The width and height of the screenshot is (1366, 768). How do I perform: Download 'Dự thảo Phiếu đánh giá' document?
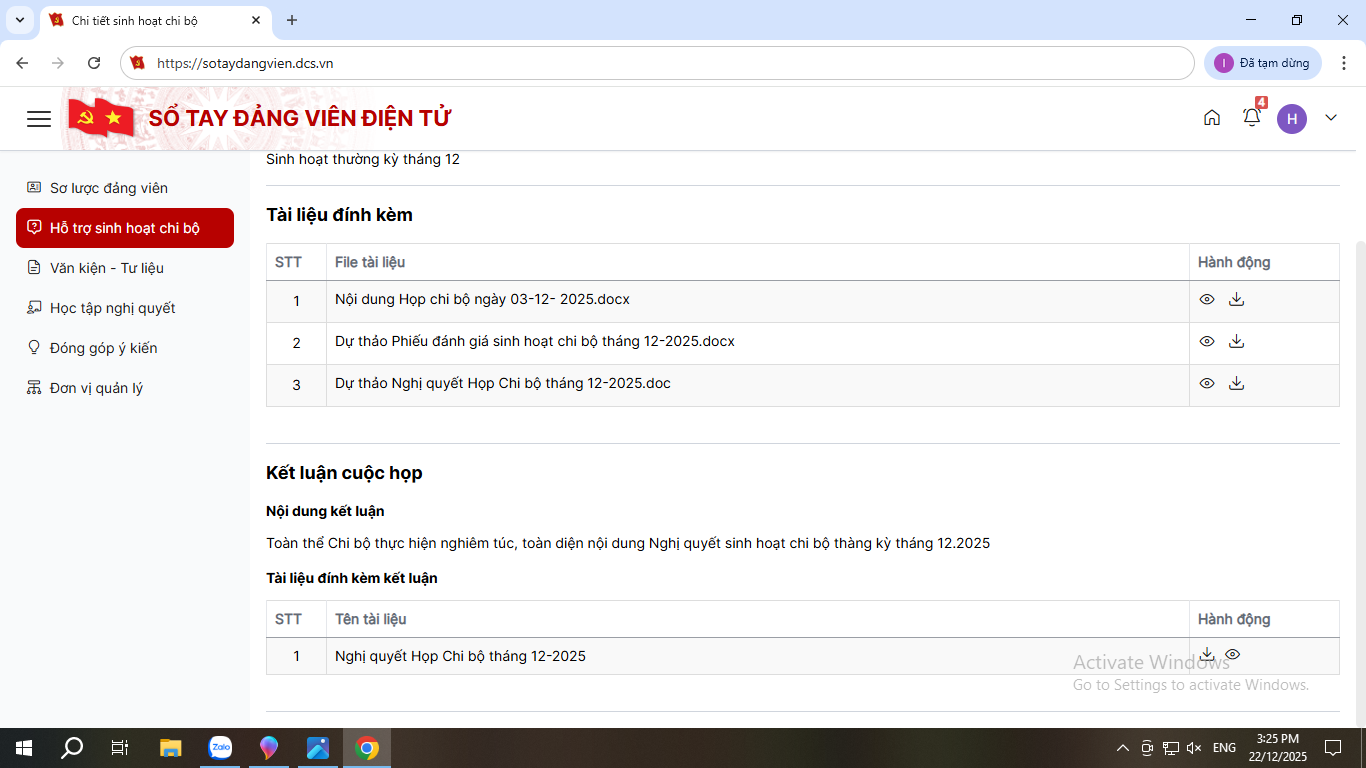[1236, 341]
